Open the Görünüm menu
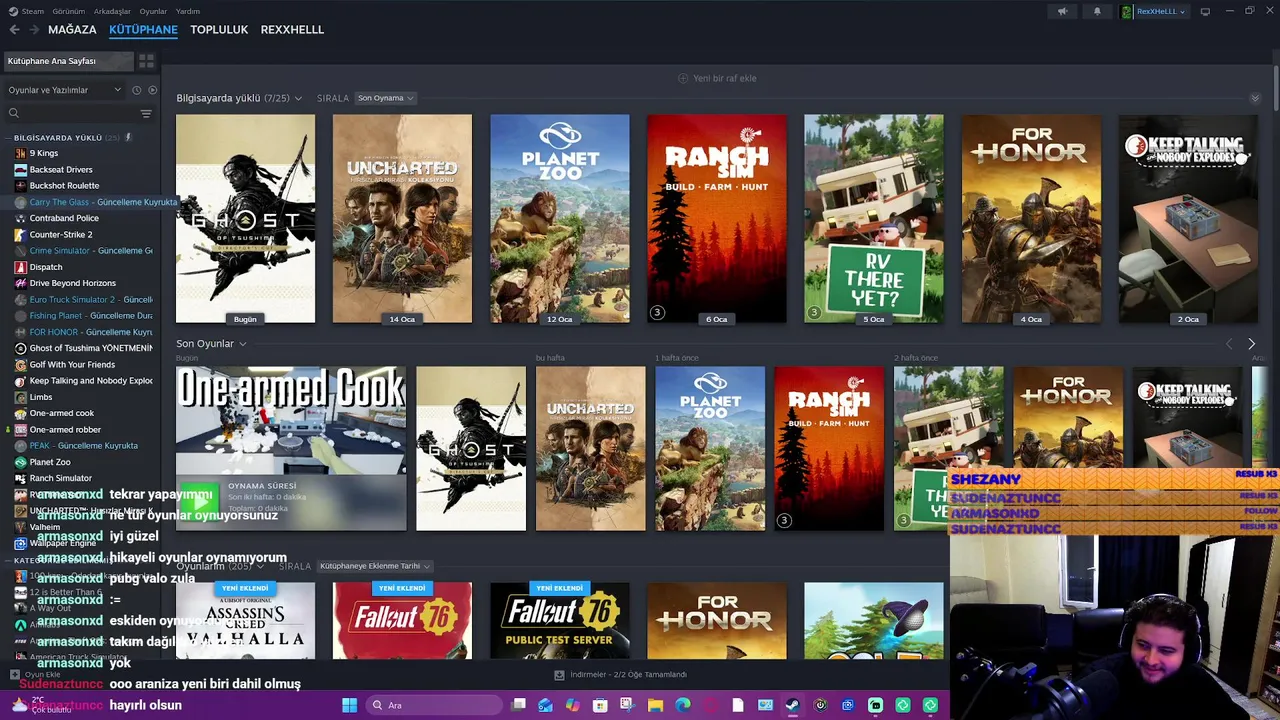 pos(69,11)
